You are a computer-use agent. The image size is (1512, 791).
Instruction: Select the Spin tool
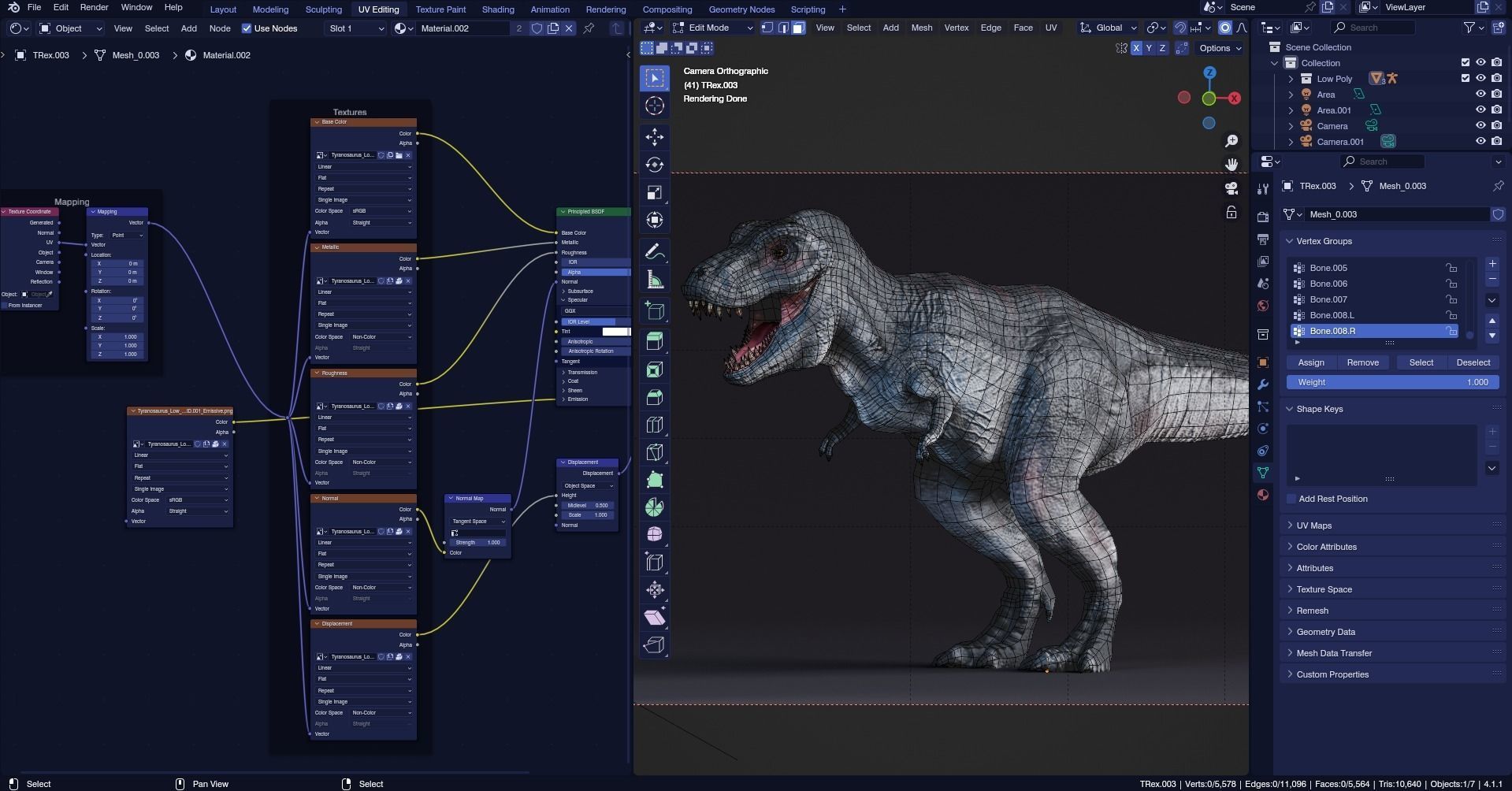pos(654,507)
